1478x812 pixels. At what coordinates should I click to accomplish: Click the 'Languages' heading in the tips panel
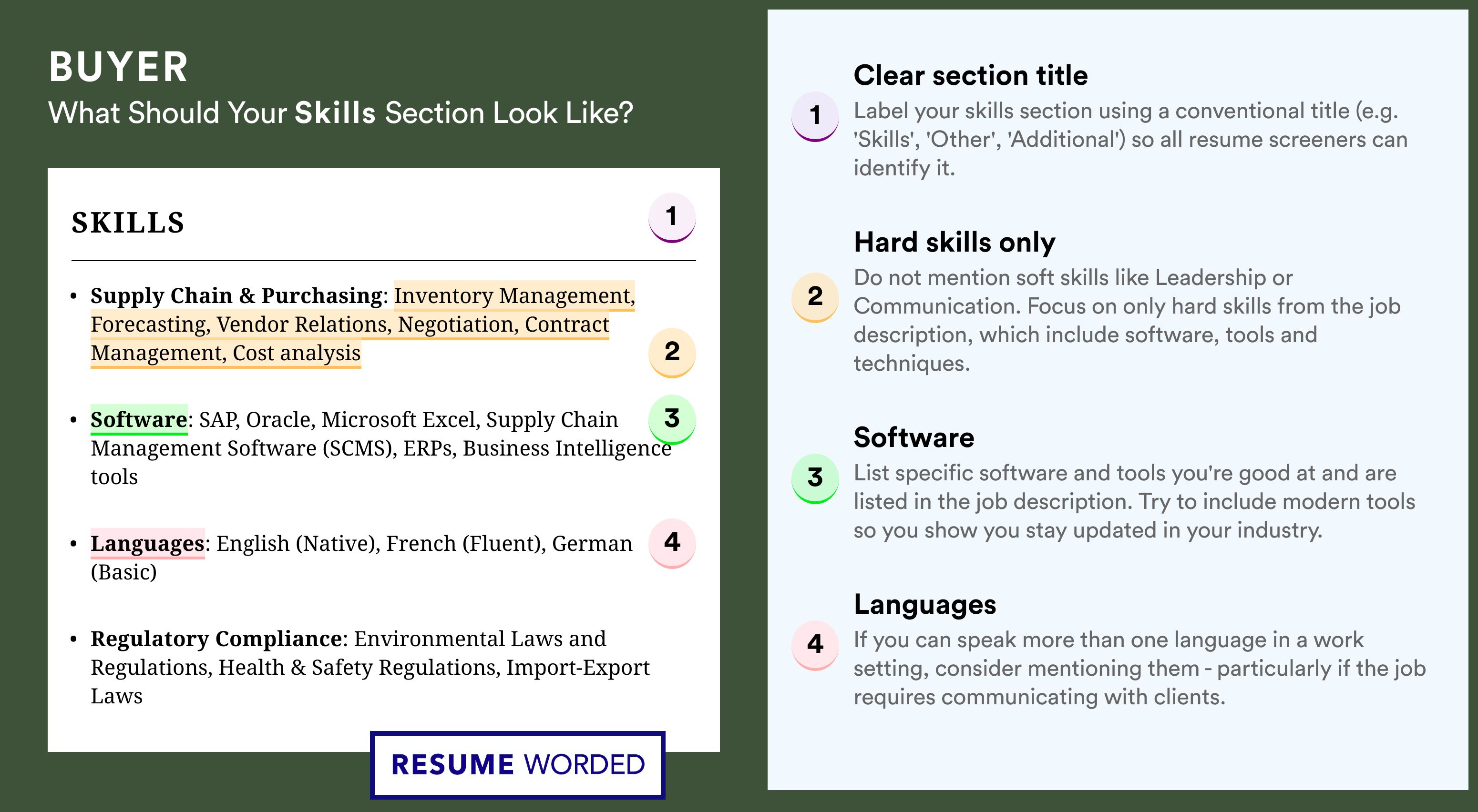[924, 604]
